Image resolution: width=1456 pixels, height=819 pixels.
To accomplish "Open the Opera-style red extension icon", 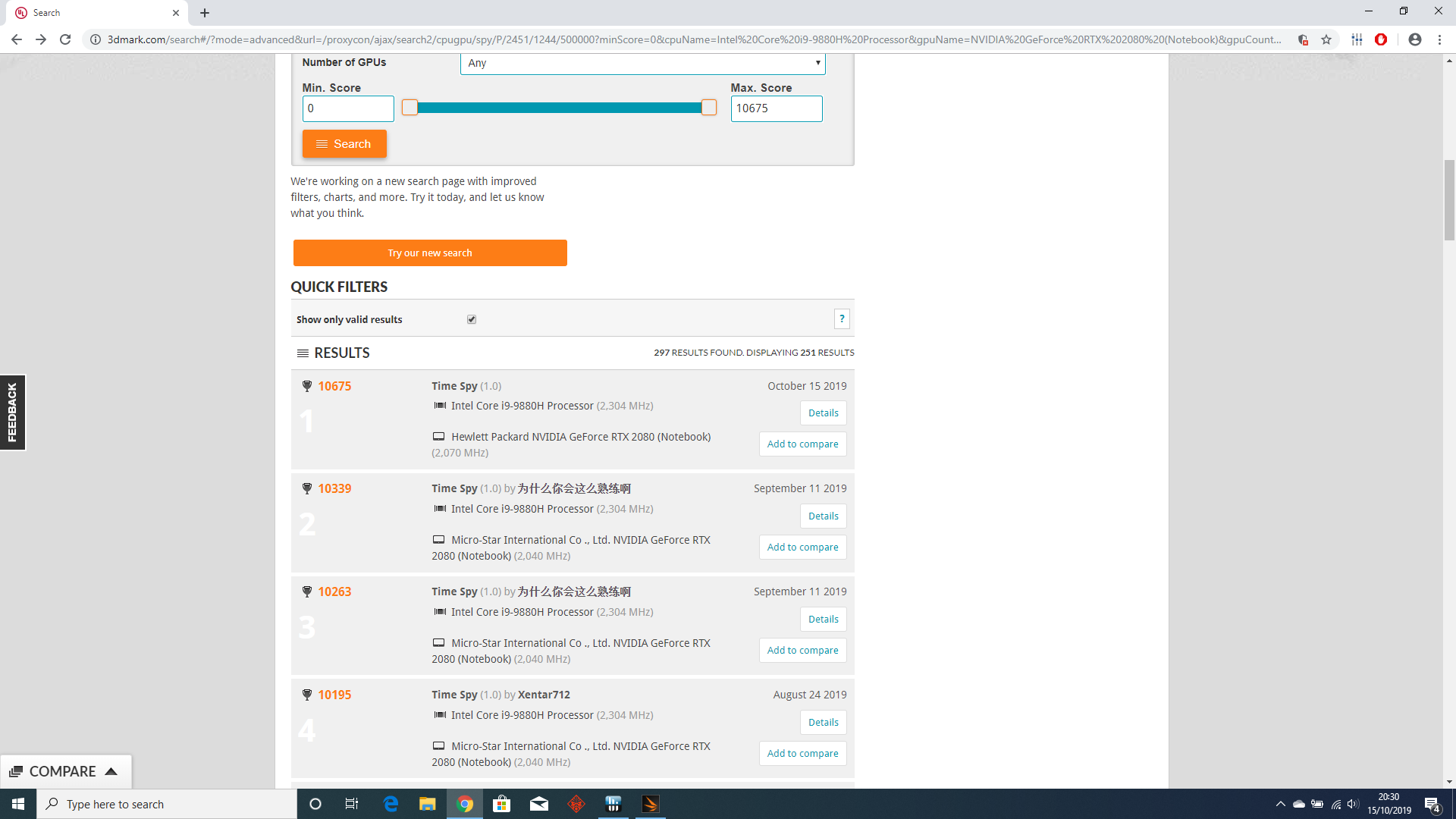I will 1381,39.
